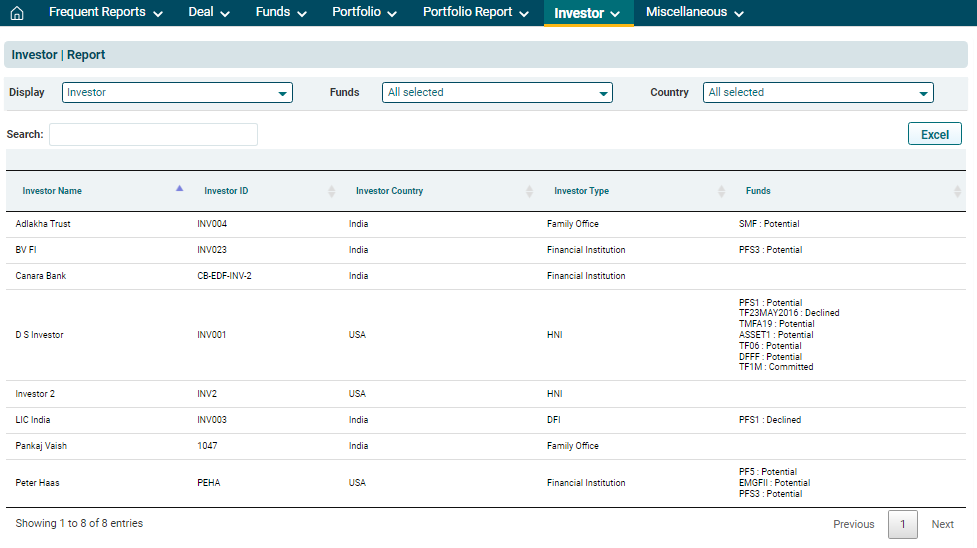
Task: Expand the Portfolio Report menu
Action: pyautogui.click(x=476, y=13)
